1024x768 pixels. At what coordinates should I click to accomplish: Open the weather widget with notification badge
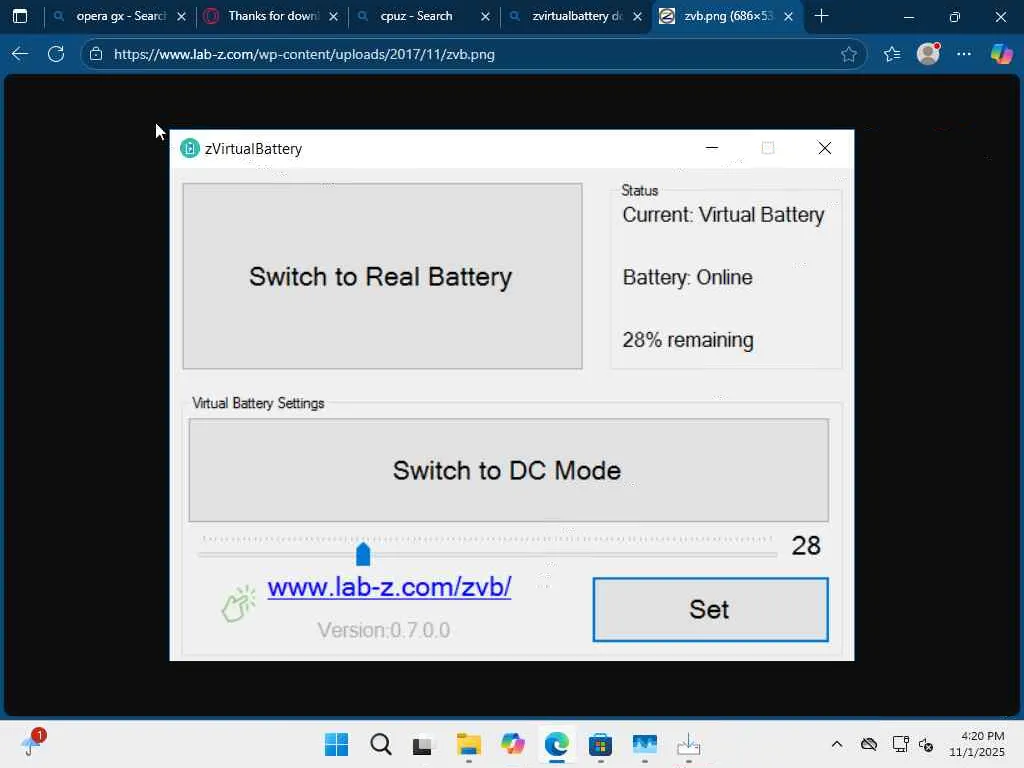coord(32,743)
